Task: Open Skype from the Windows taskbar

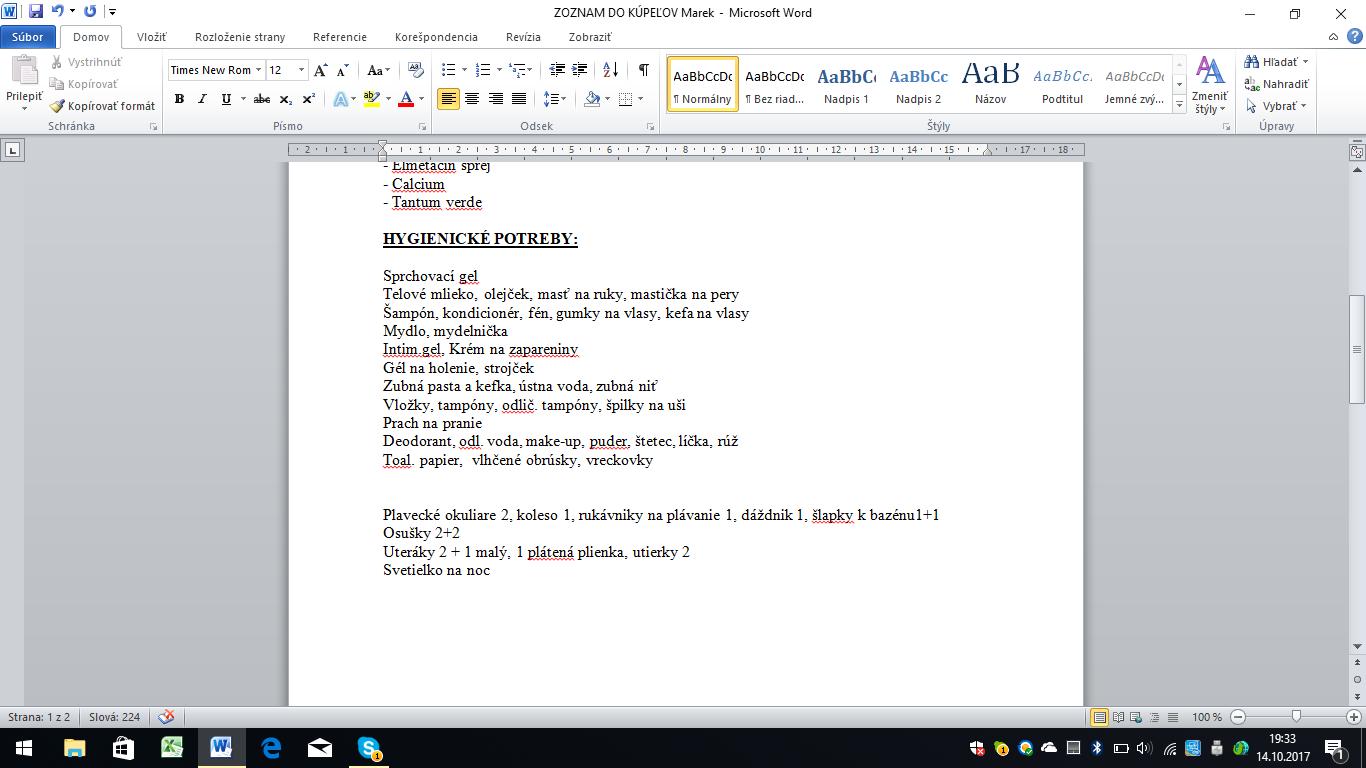Action: click(x=369, y=748)
